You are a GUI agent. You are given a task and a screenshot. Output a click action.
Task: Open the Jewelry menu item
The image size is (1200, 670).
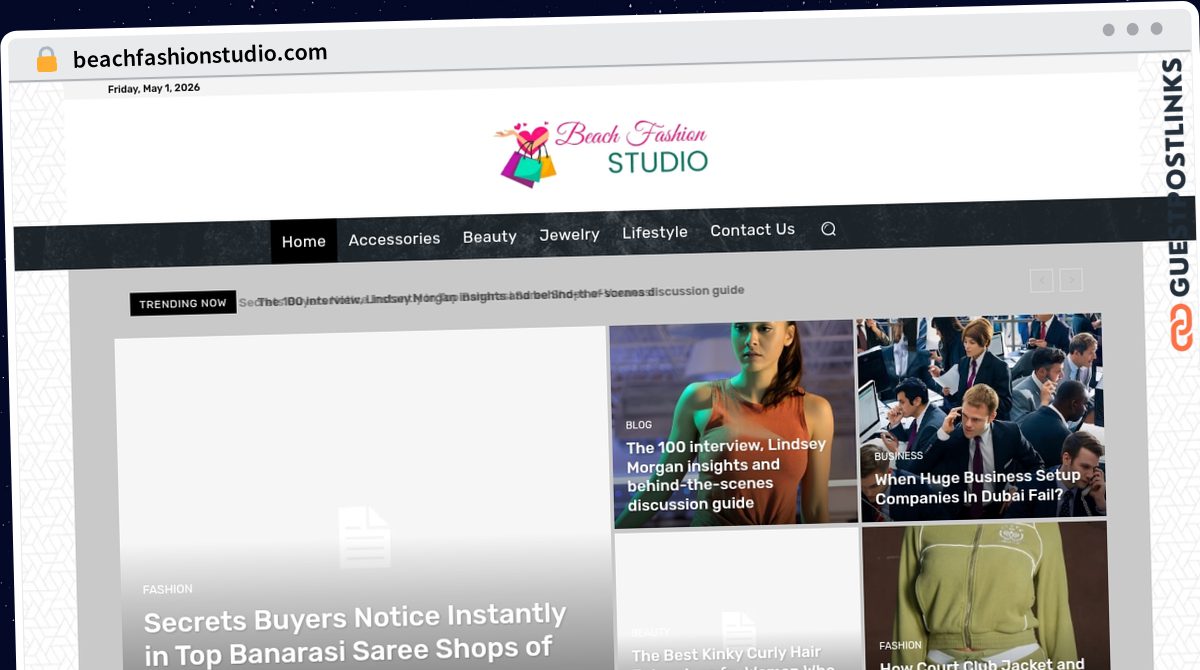tap(569, 234)
